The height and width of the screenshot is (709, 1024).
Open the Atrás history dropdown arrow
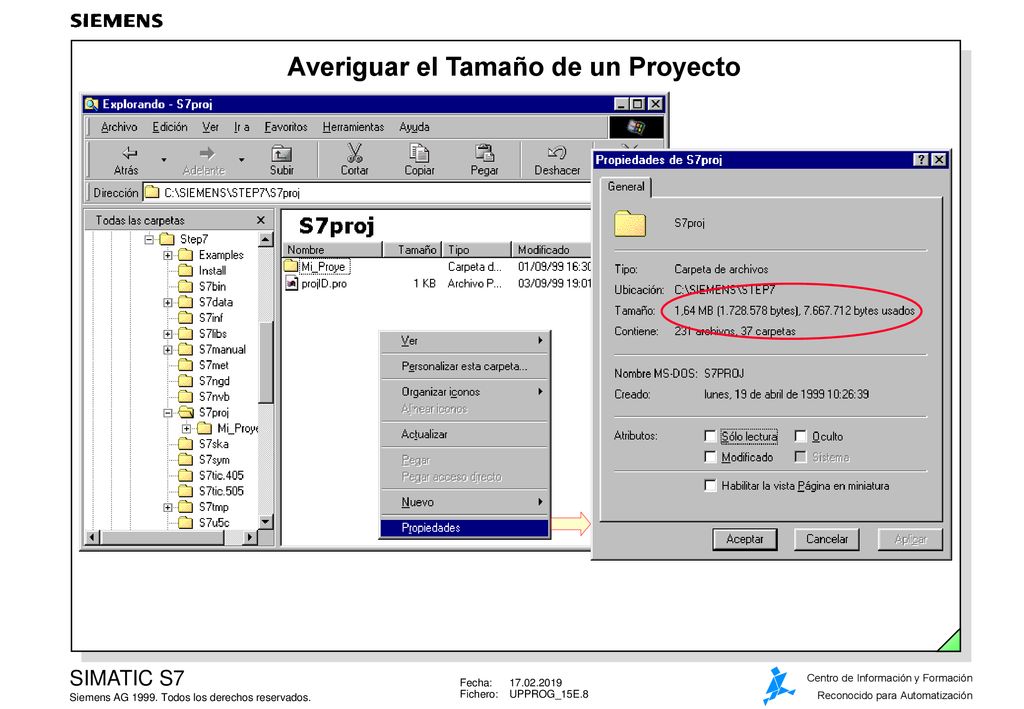164,159
